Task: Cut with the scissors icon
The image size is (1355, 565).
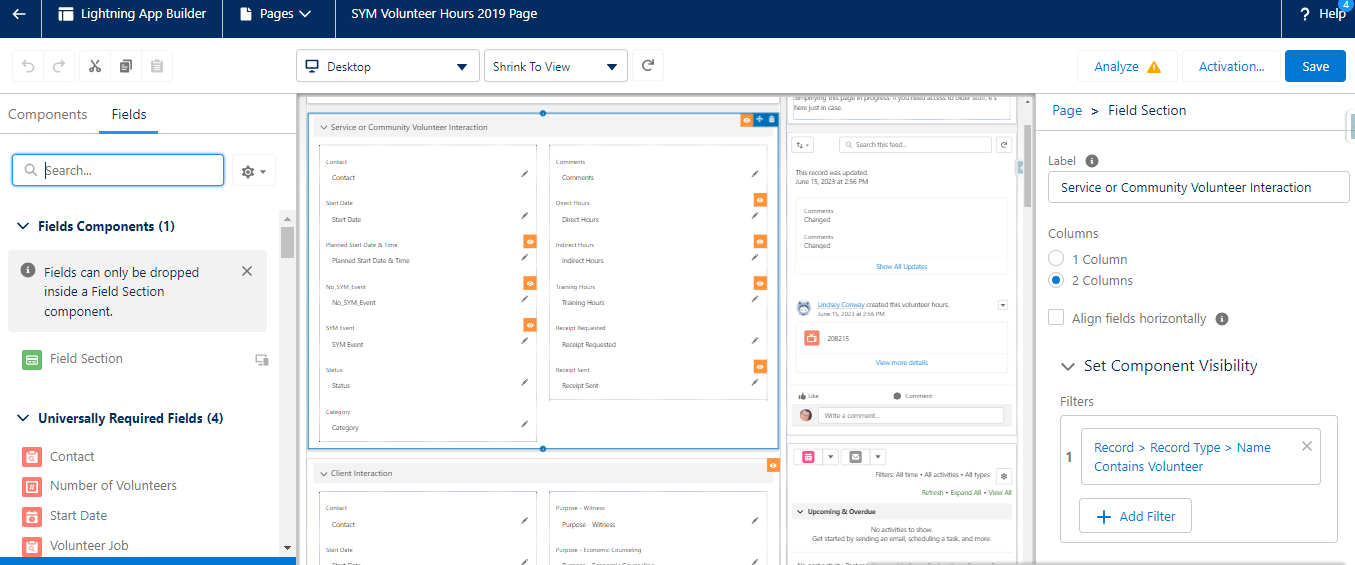Action: coord(95,66)
